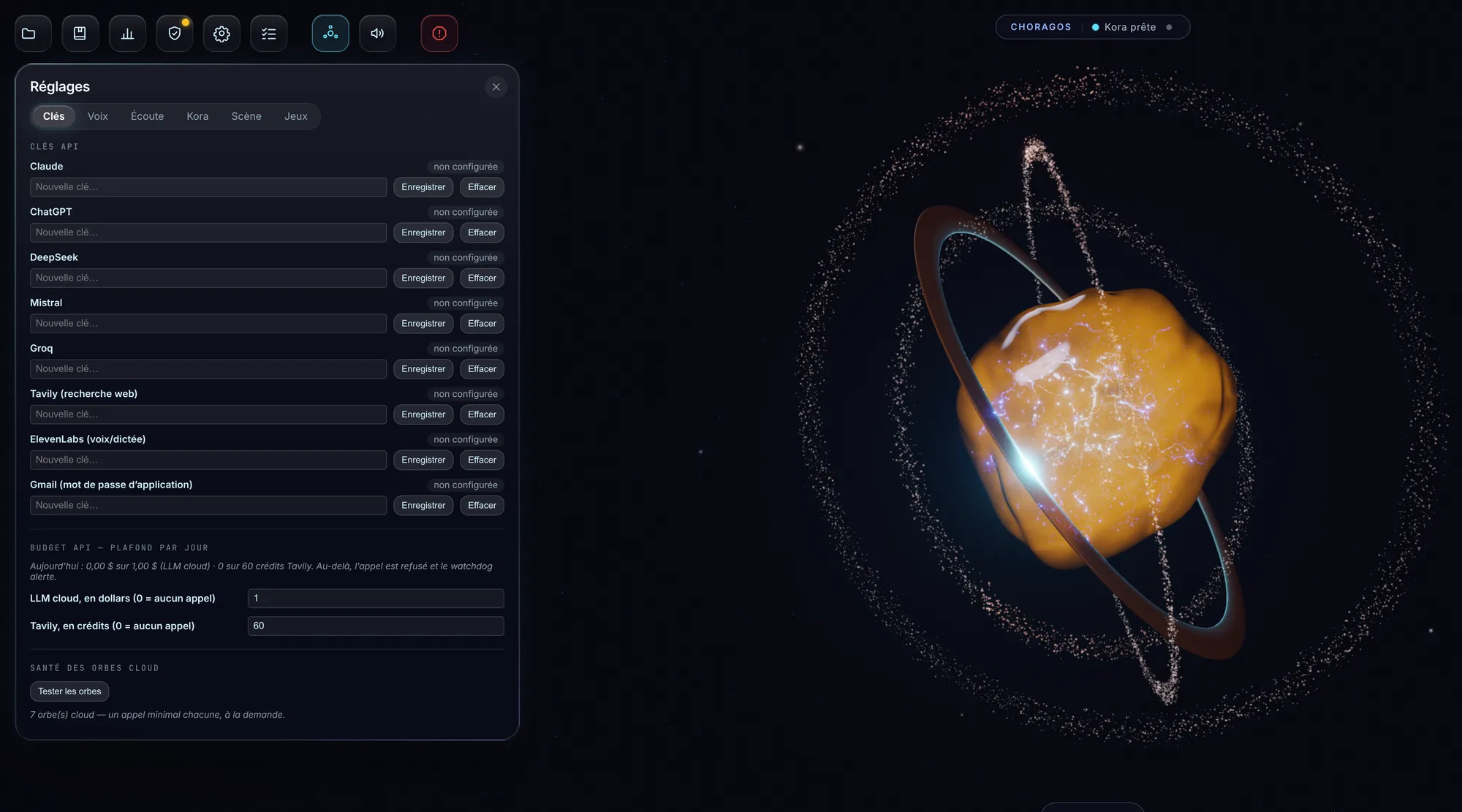Save the Tavily key with Enregistrer
The width and height of the screenshot is (1462, 812).
pyautogui.click(x=423, y=414)
